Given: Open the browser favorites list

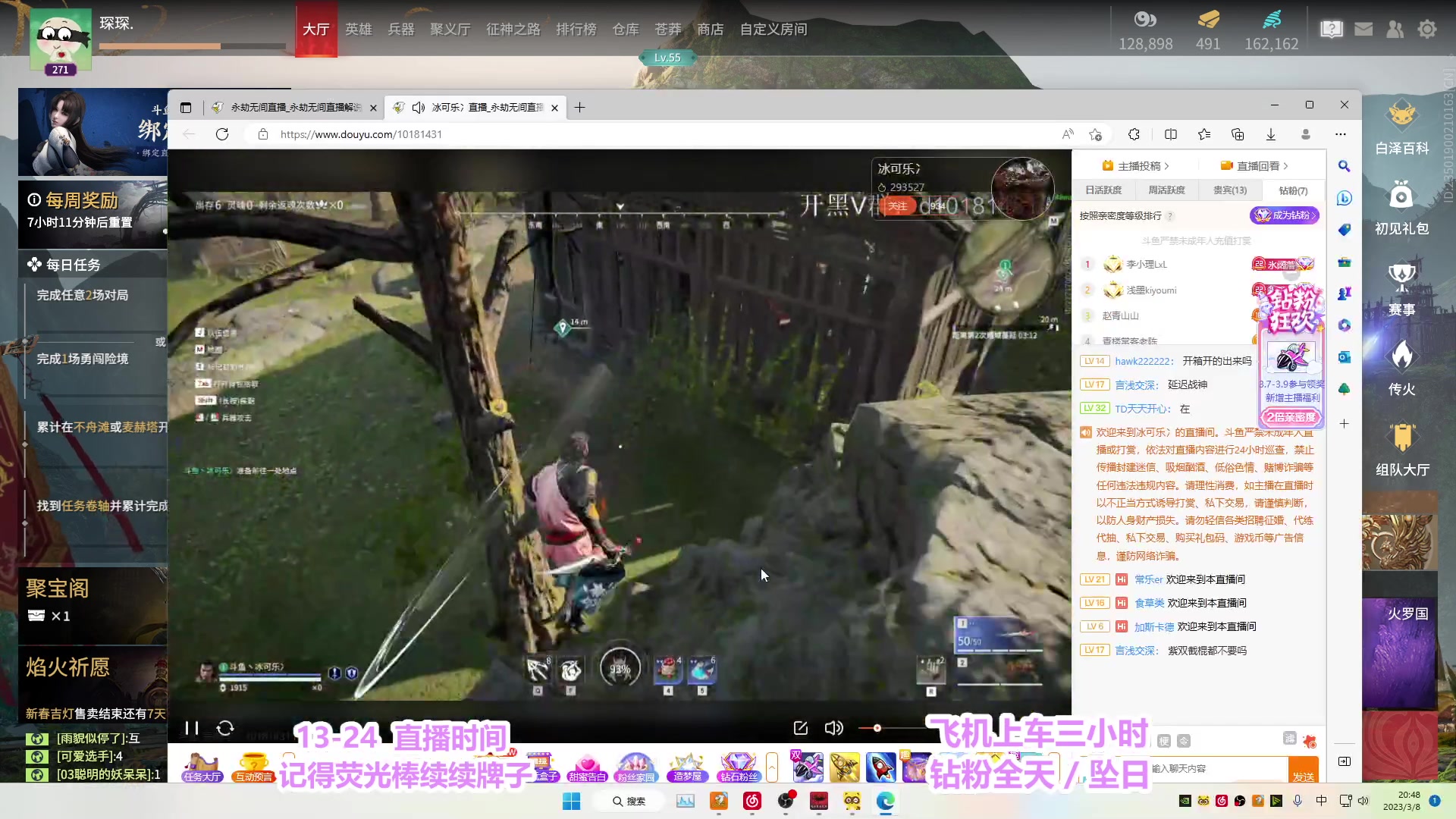Looking at the screenshot, I should click(x=1204, y=134).
